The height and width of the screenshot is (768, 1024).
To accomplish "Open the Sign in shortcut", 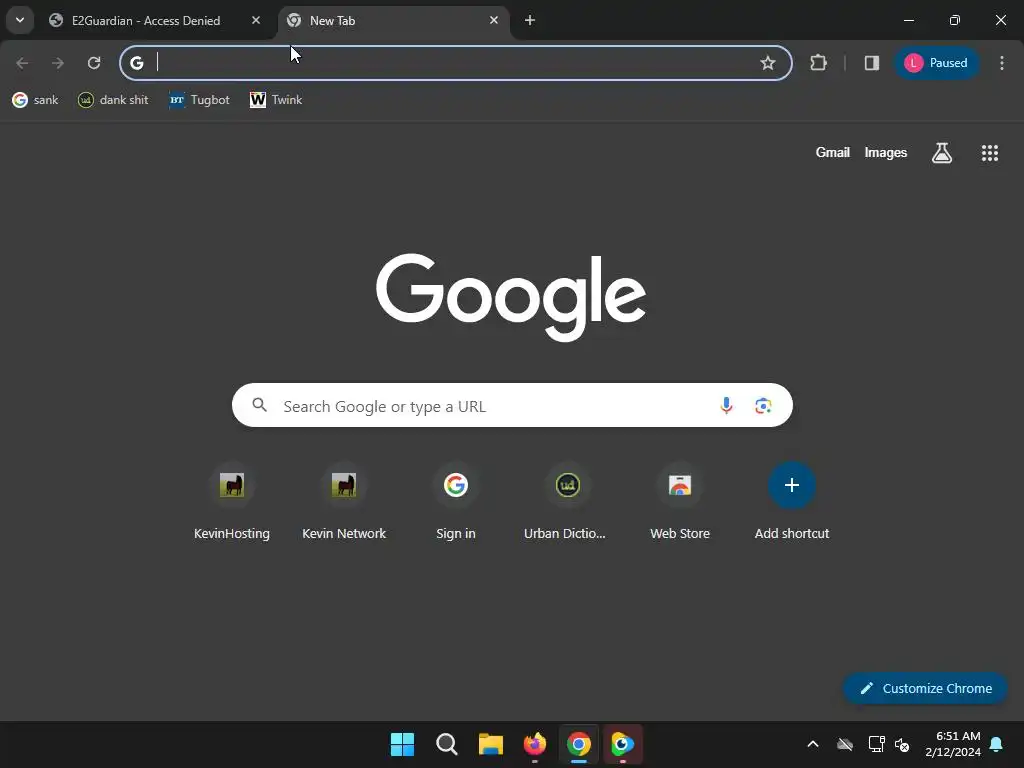I will pos(455,501).
